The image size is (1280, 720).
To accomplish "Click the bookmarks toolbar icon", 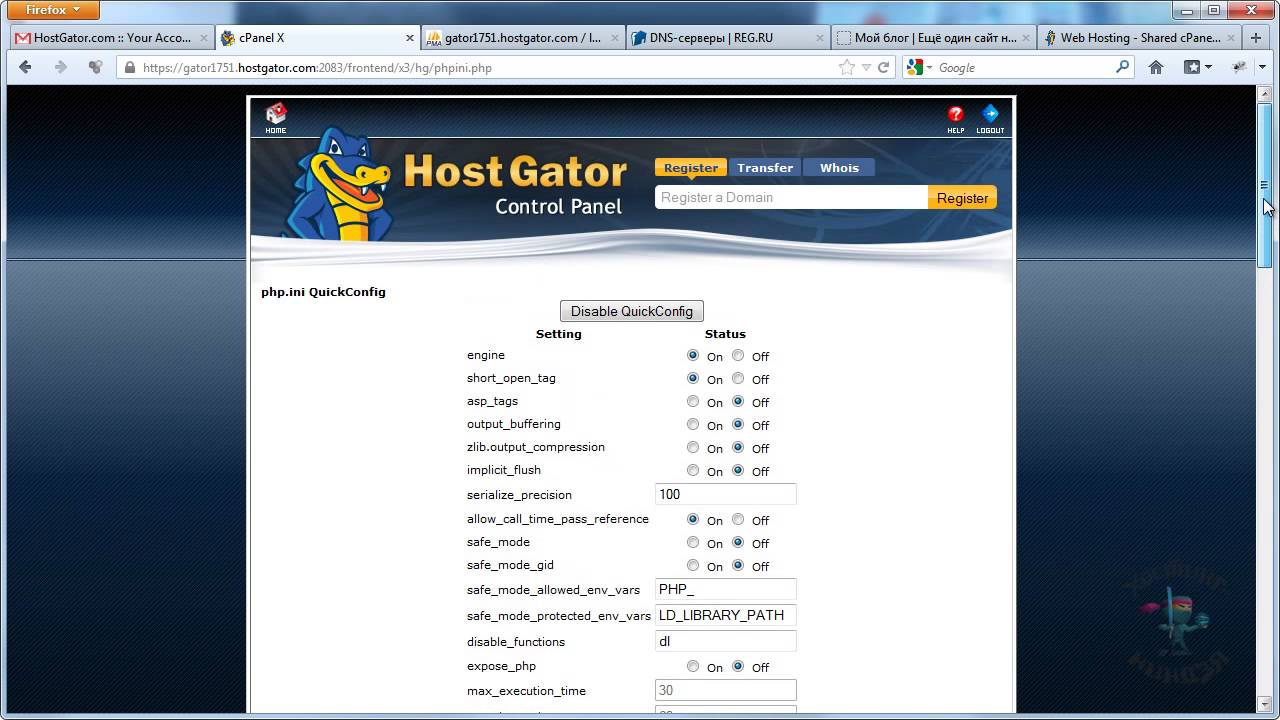I will (1197, 67).
